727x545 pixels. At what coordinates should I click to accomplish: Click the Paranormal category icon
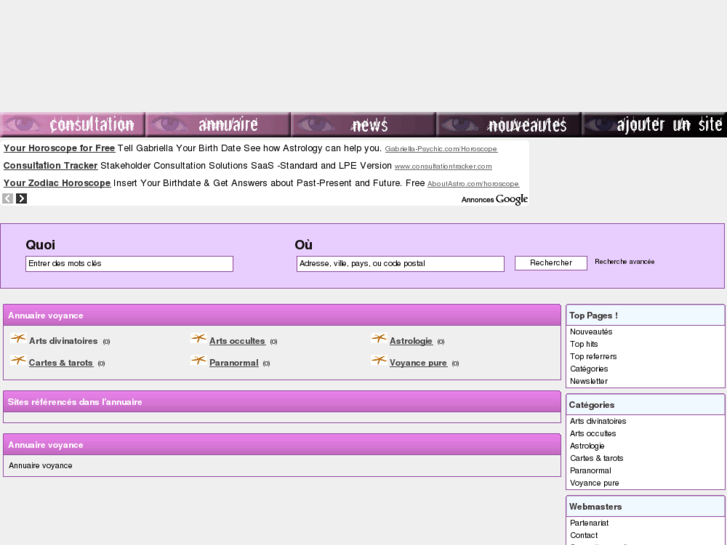[198, 360]
